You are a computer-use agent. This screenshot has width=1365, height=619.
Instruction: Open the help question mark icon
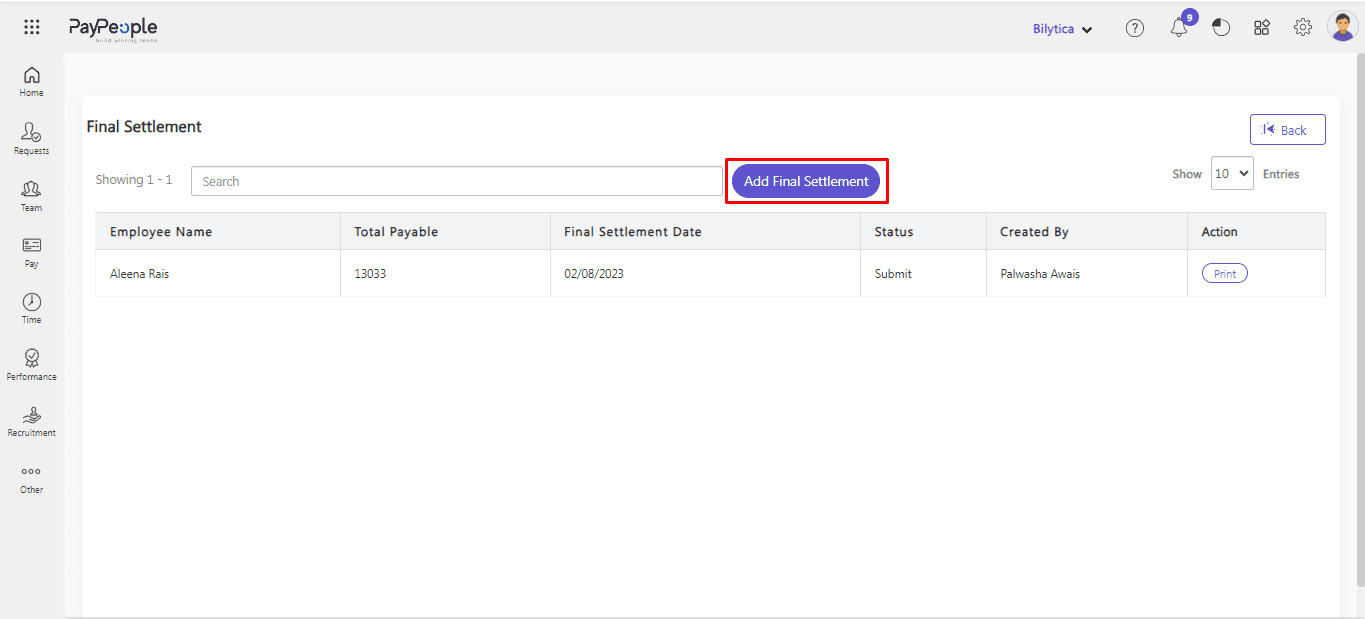coord(1134,28)
